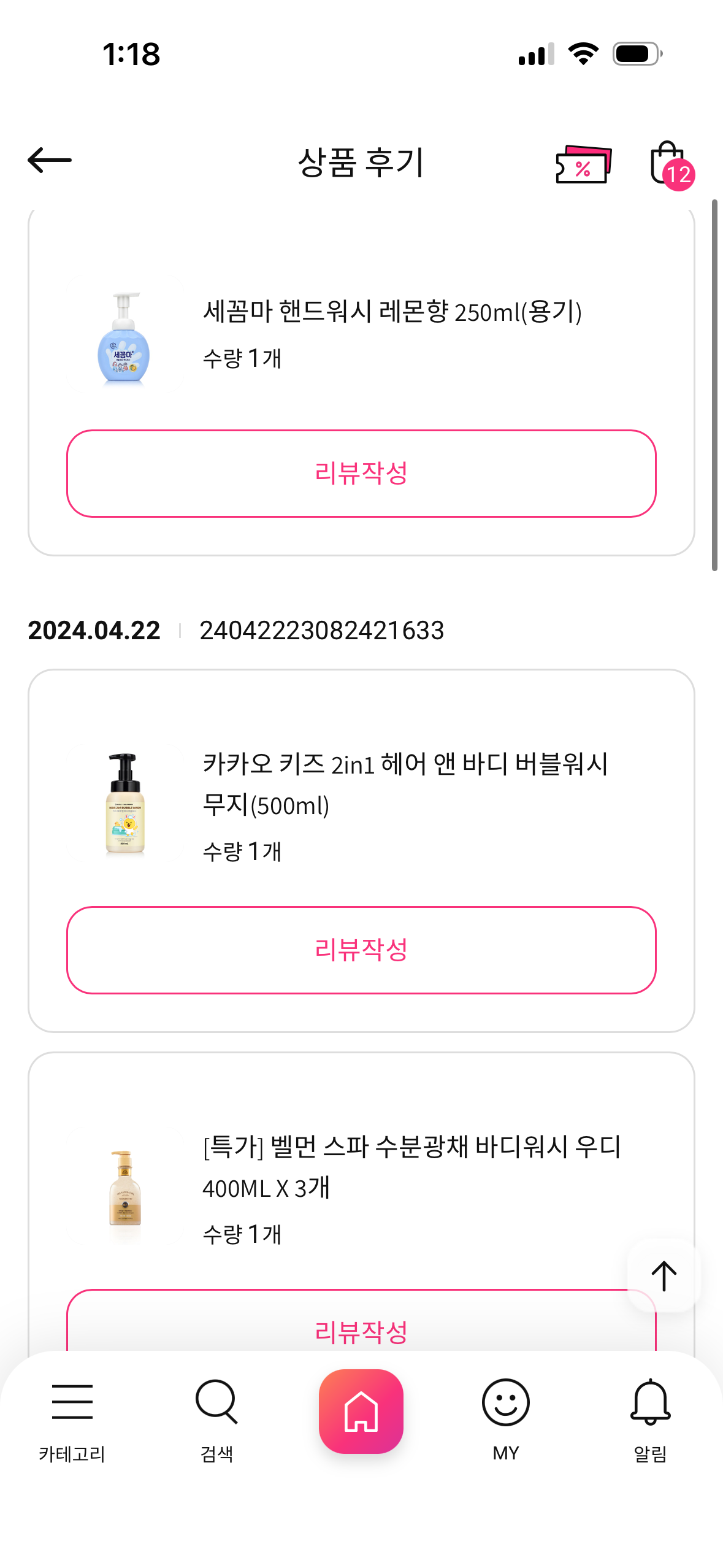Go to the home button
The width and height of the screenshot is (723, 1568).
click(361, 1411)
